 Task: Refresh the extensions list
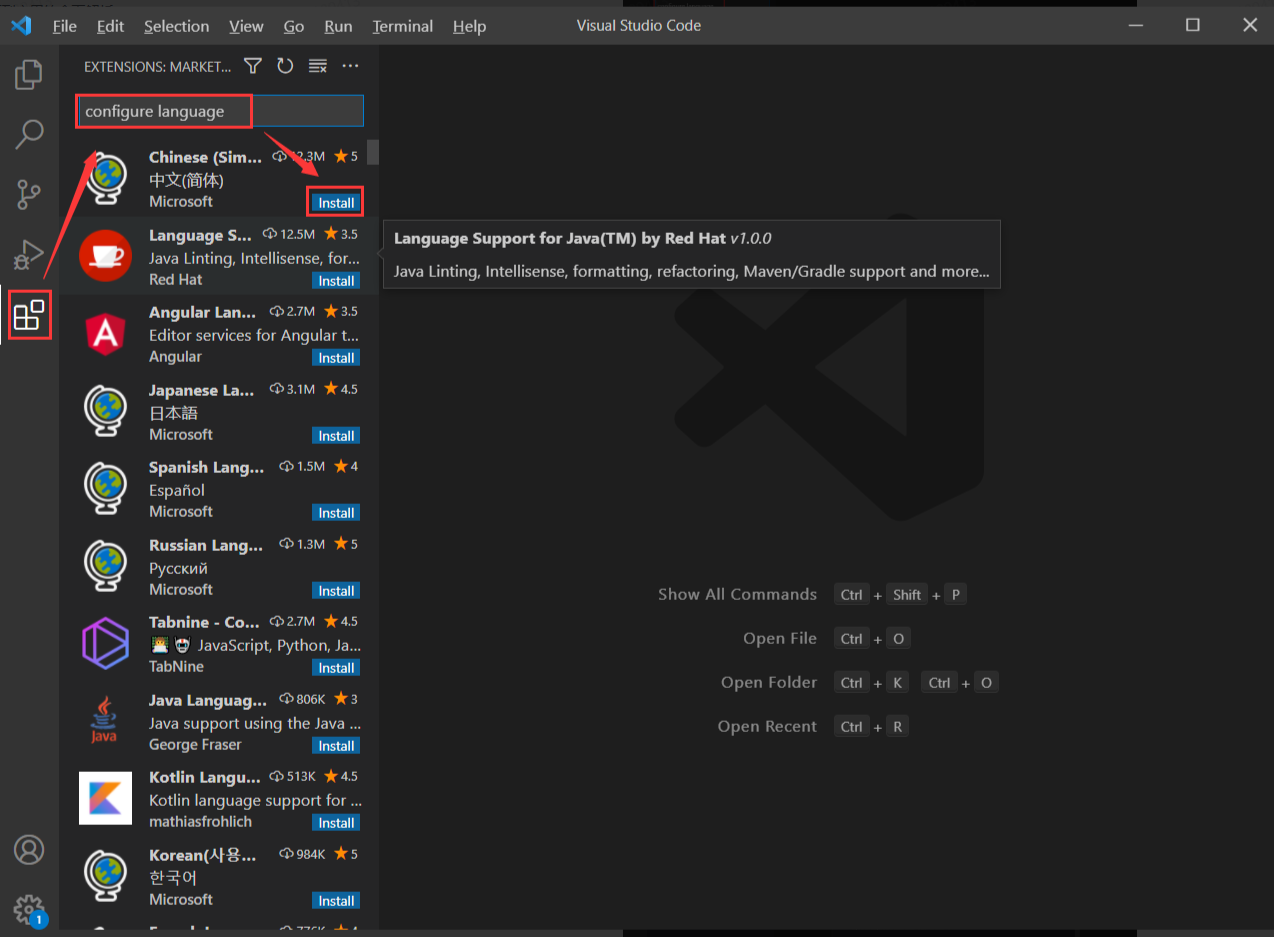click(x=285, y=66)
